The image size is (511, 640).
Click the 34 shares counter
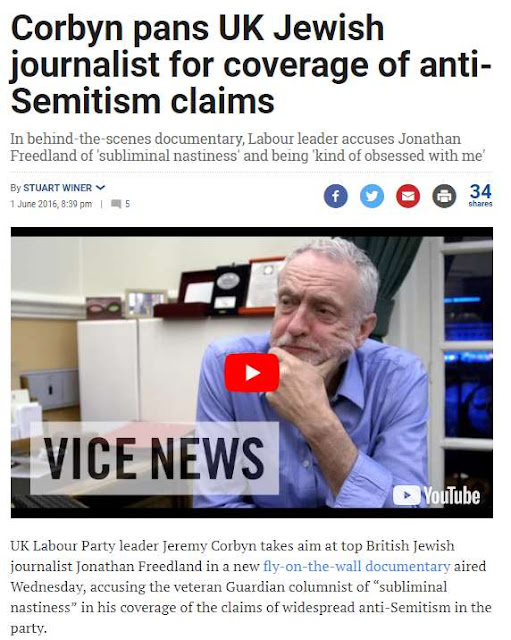point(480,196)
